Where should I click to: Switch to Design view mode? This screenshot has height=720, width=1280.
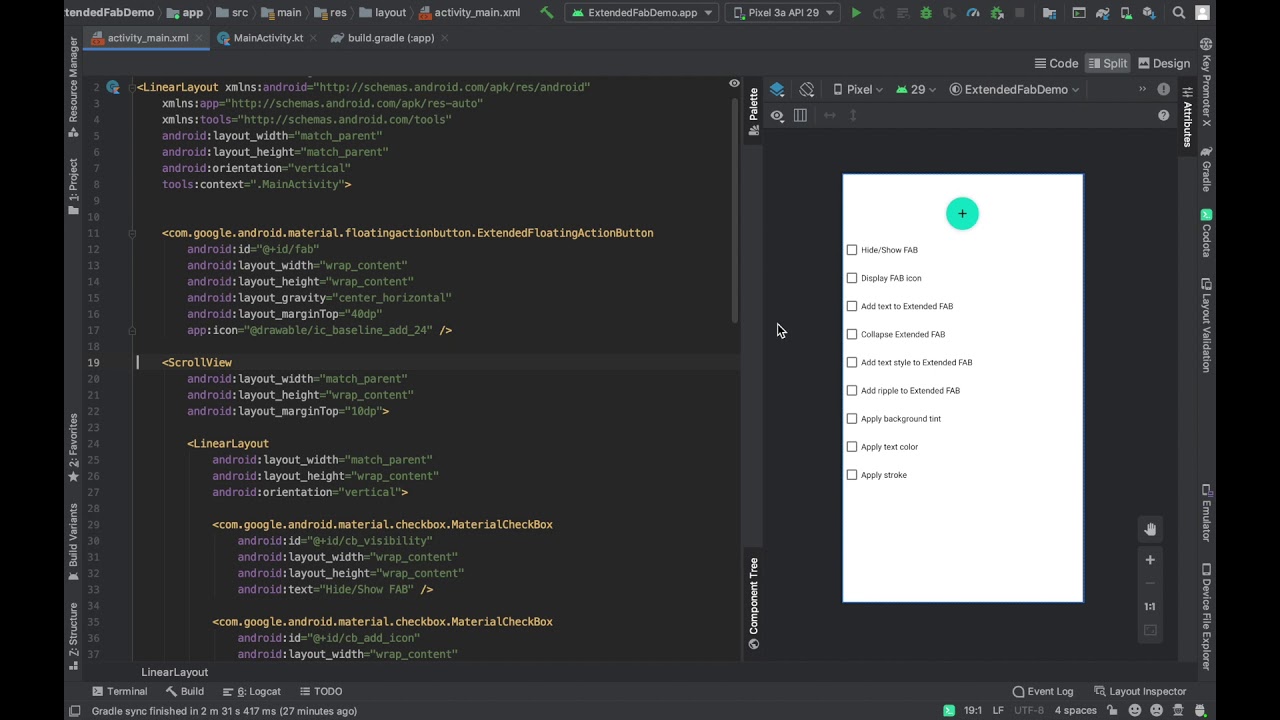1164,63
